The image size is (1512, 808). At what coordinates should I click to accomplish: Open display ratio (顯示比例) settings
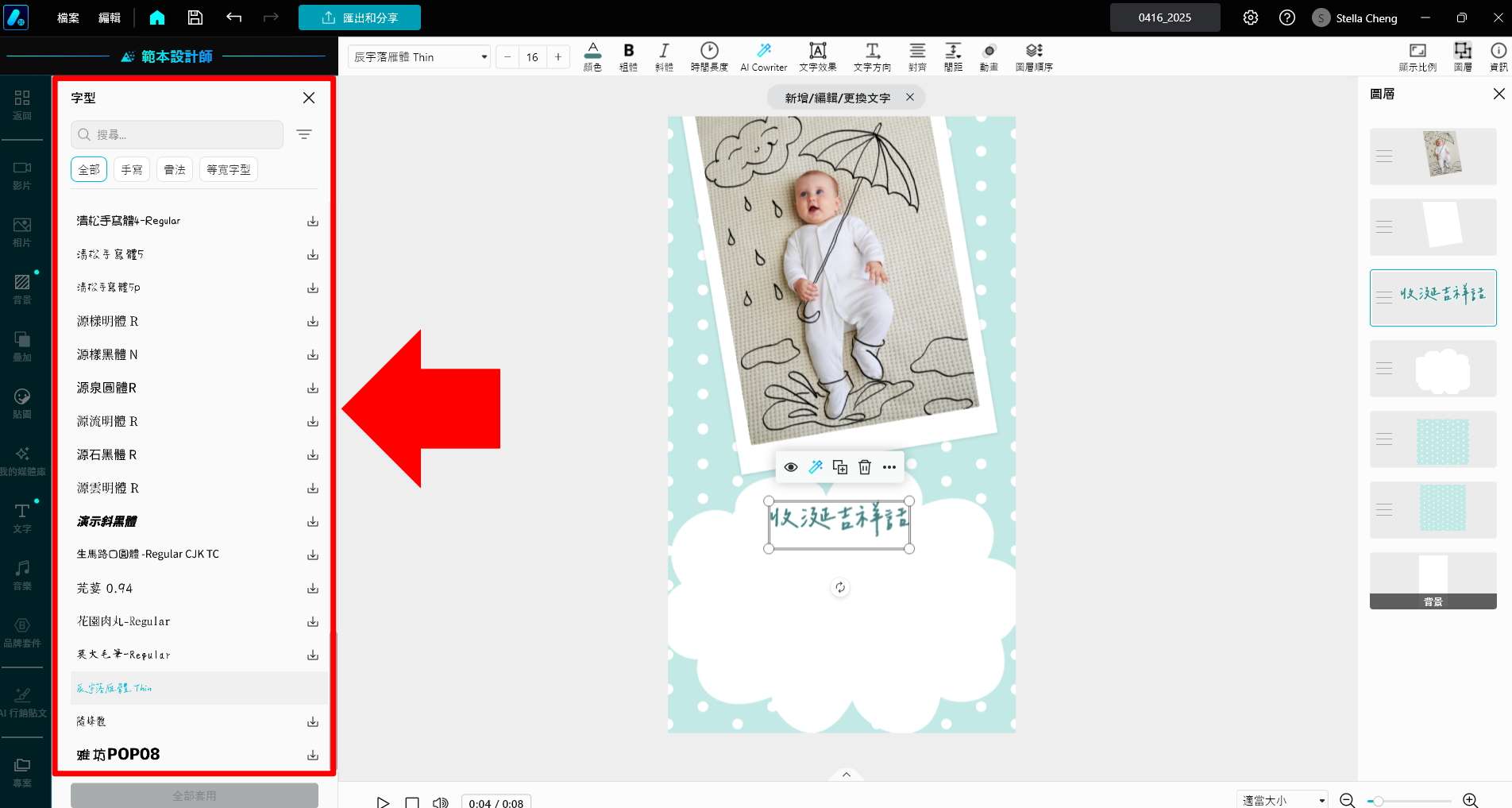point(1417,56)
